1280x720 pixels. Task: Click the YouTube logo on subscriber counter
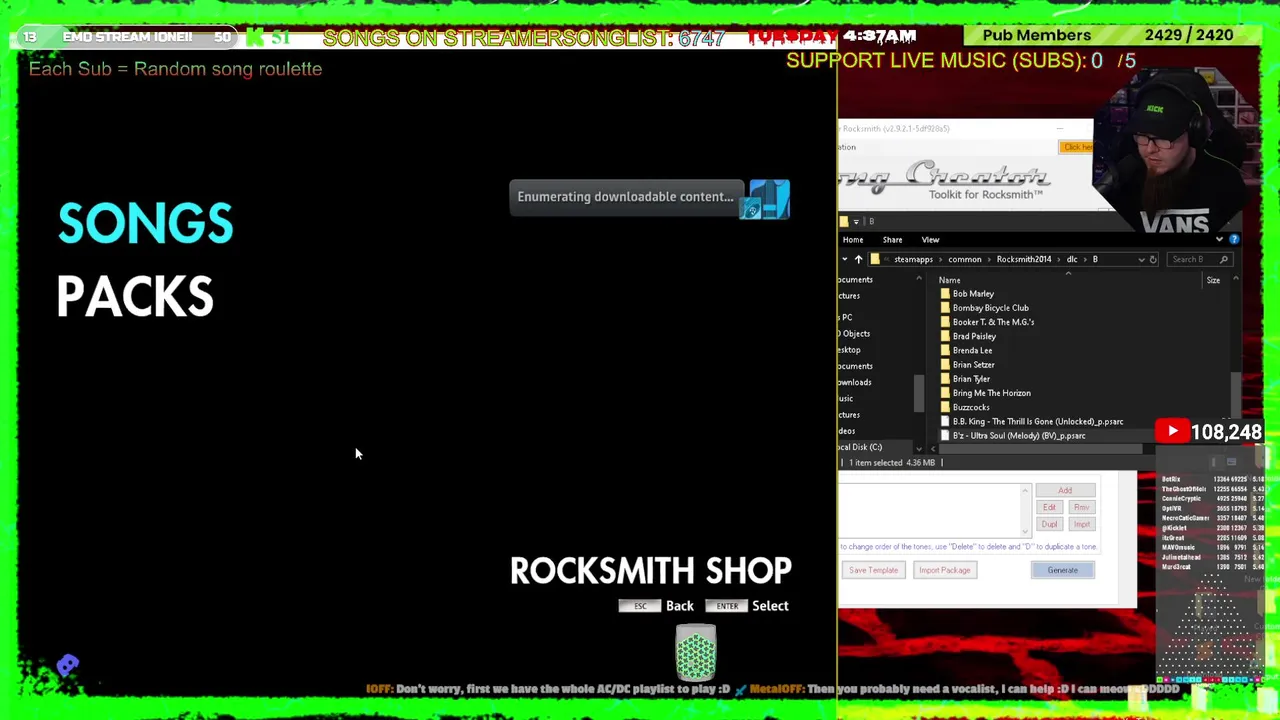point(1172,432)
